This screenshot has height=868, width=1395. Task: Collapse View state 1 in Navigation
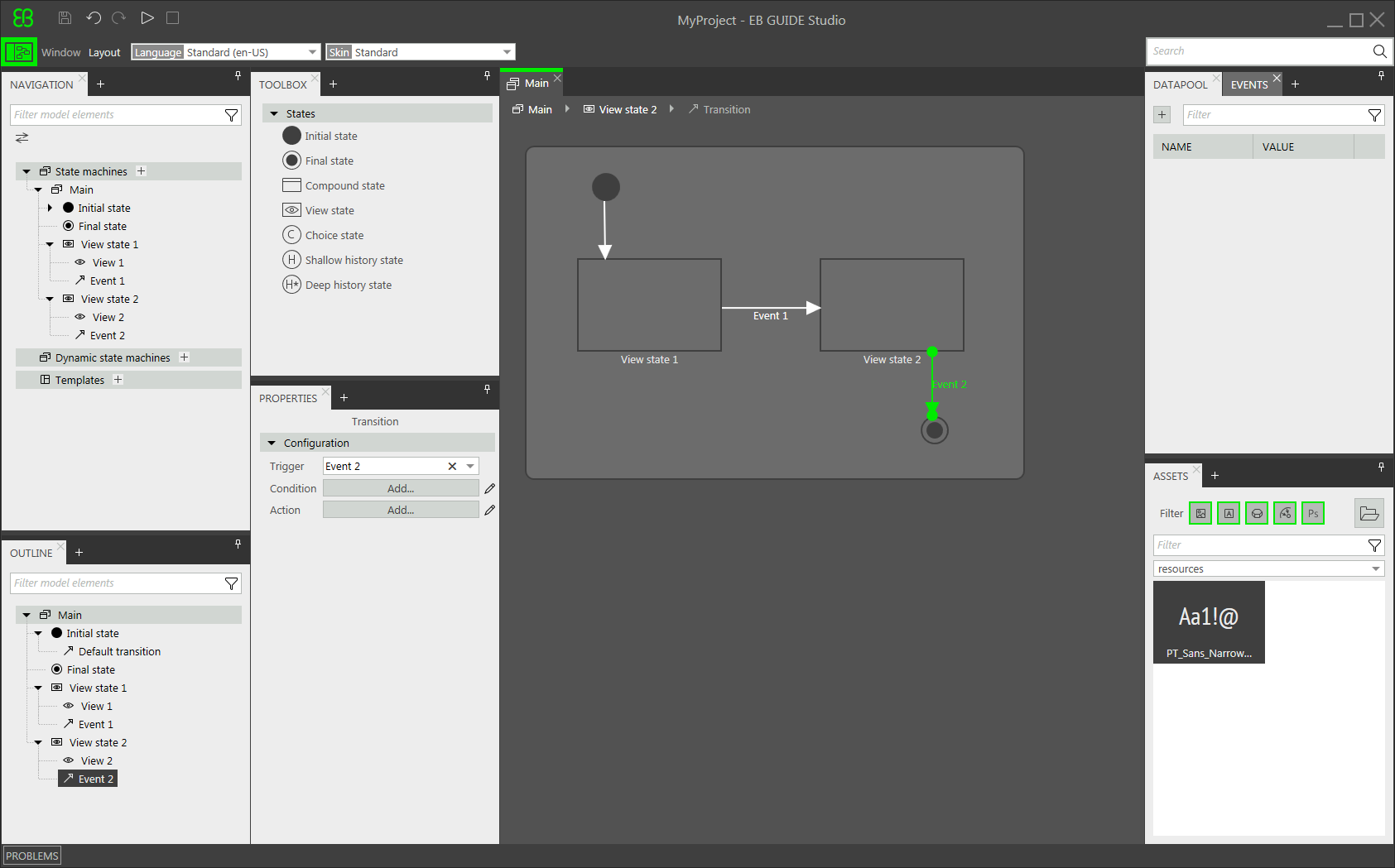(50, 244)
